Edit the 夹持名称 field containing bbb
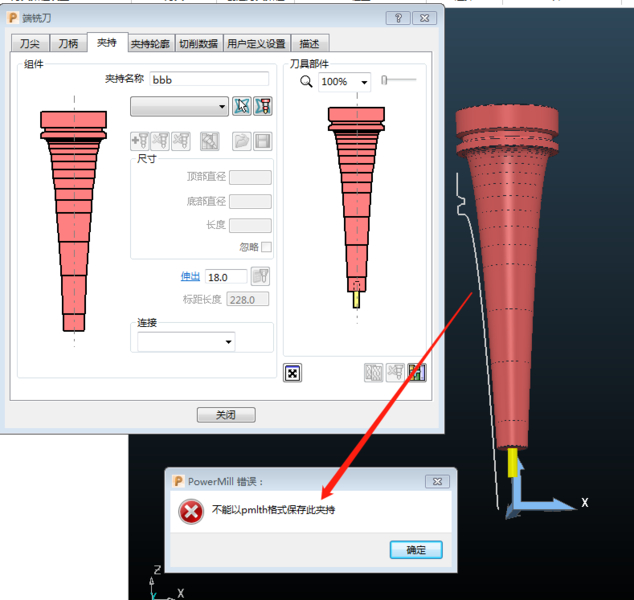Screen dimensions: 634x600 tap(209, 79)
